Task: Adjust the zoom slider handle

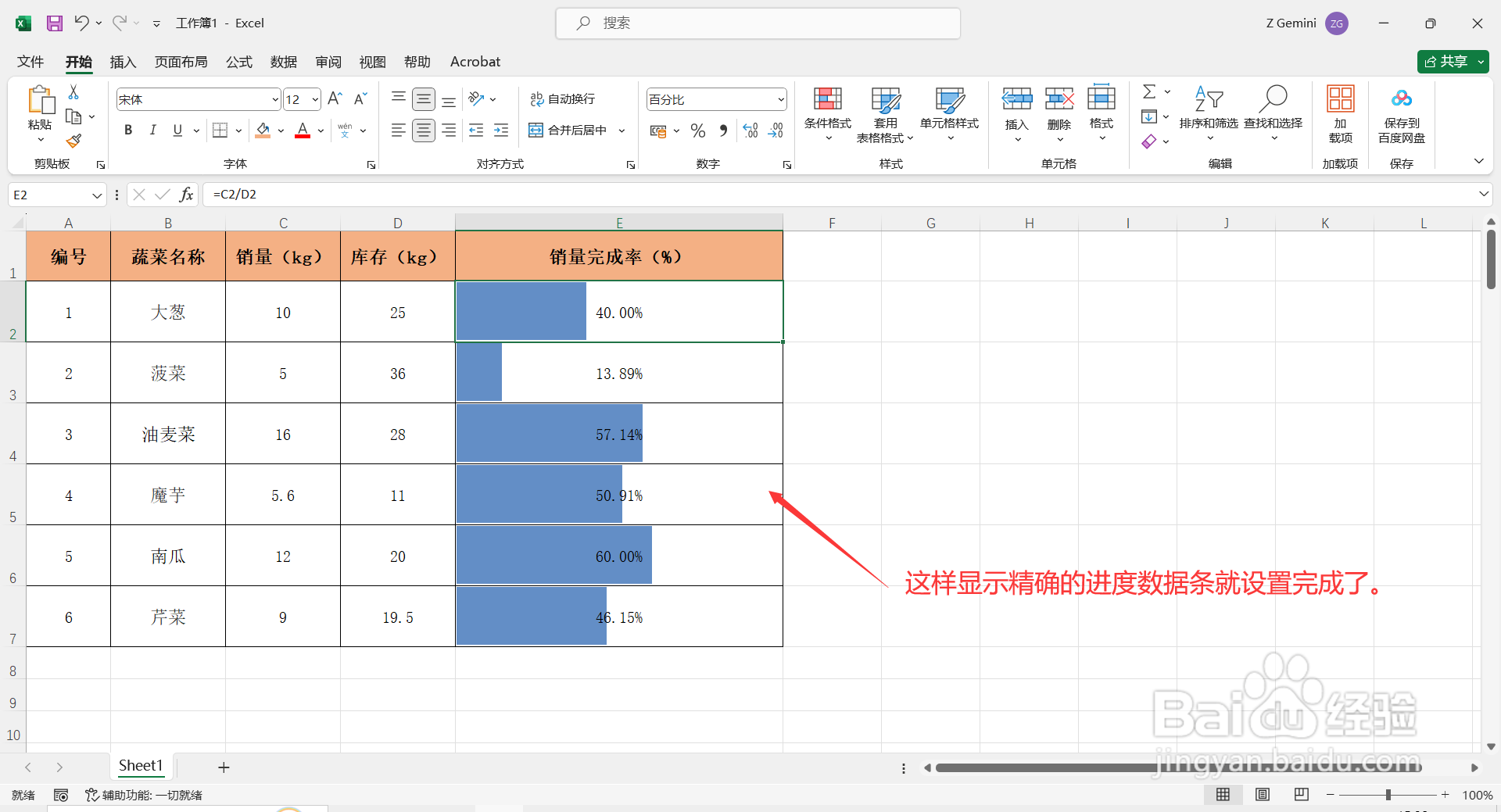Action: (x=1388, y=795)
